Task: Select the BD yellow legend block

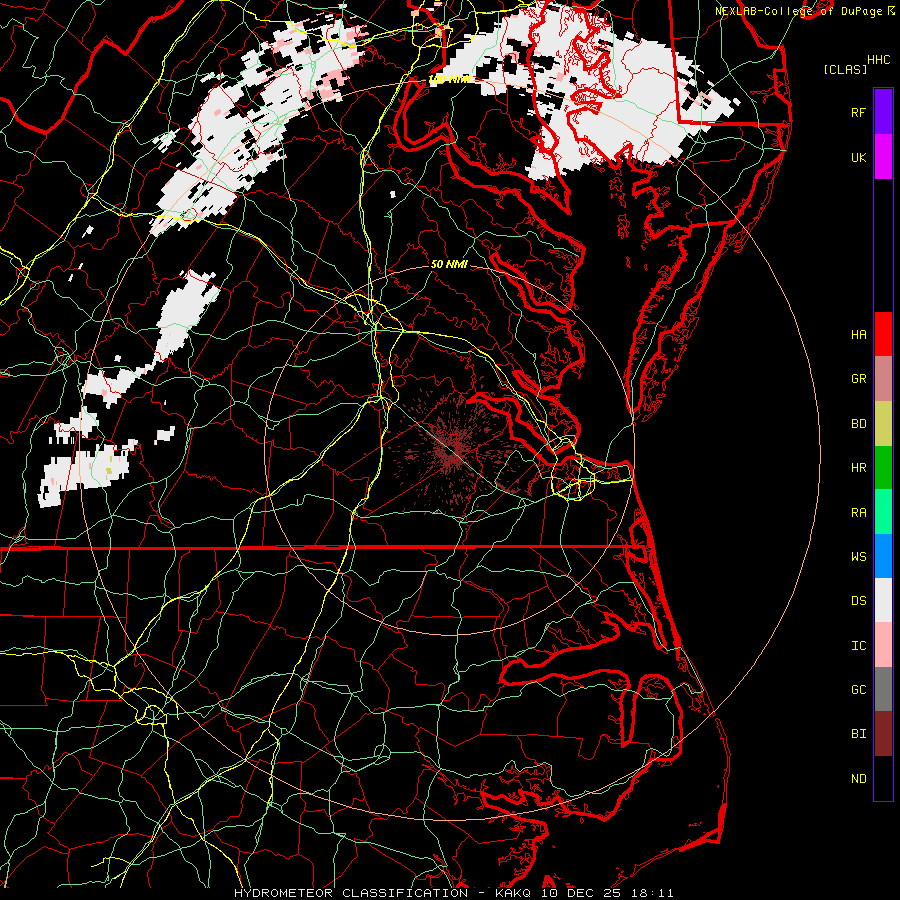Action: 883,424
